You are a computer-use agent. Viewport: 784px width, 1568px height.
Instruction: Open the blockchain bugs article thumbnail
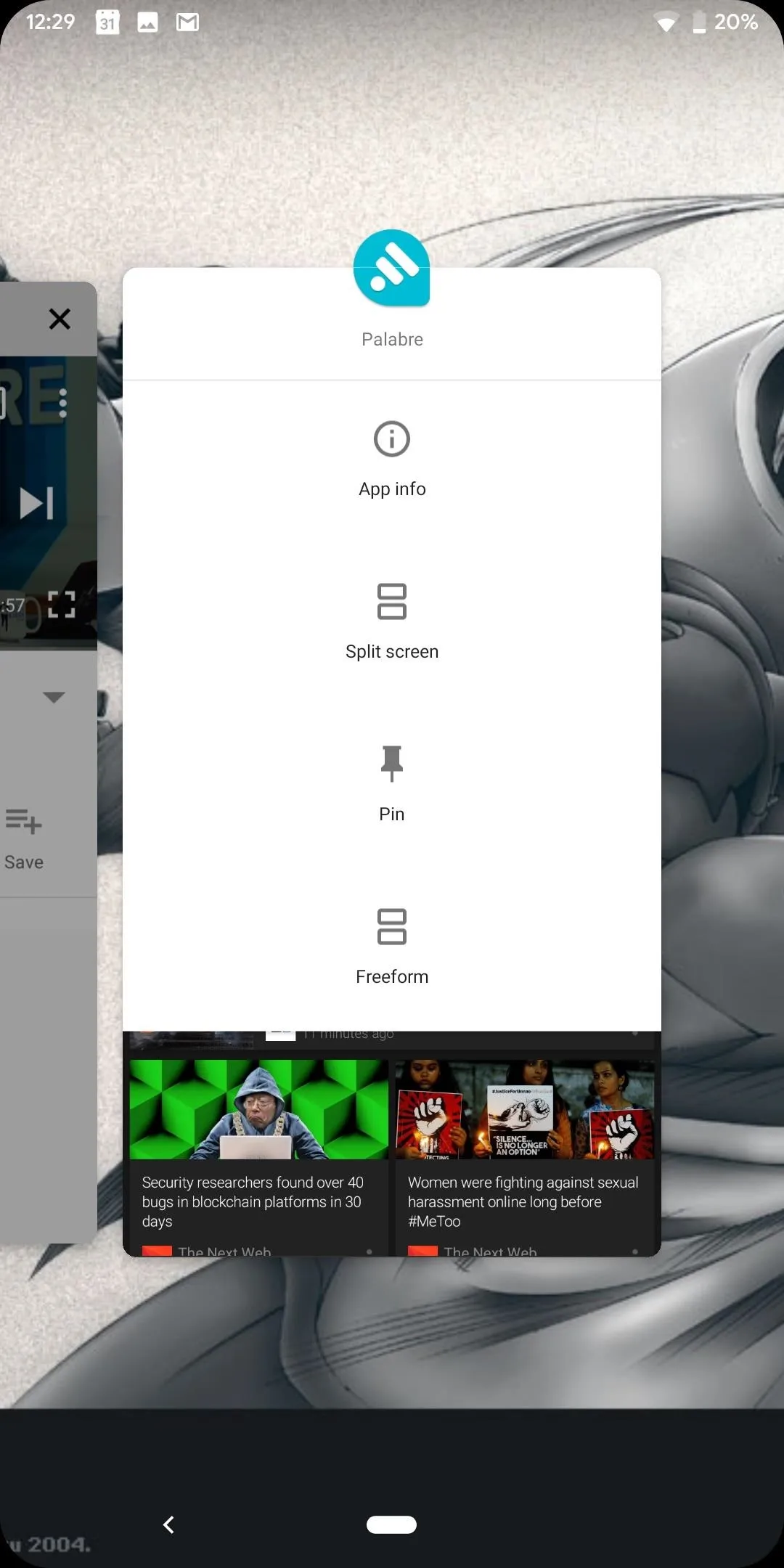[258, 1109]
